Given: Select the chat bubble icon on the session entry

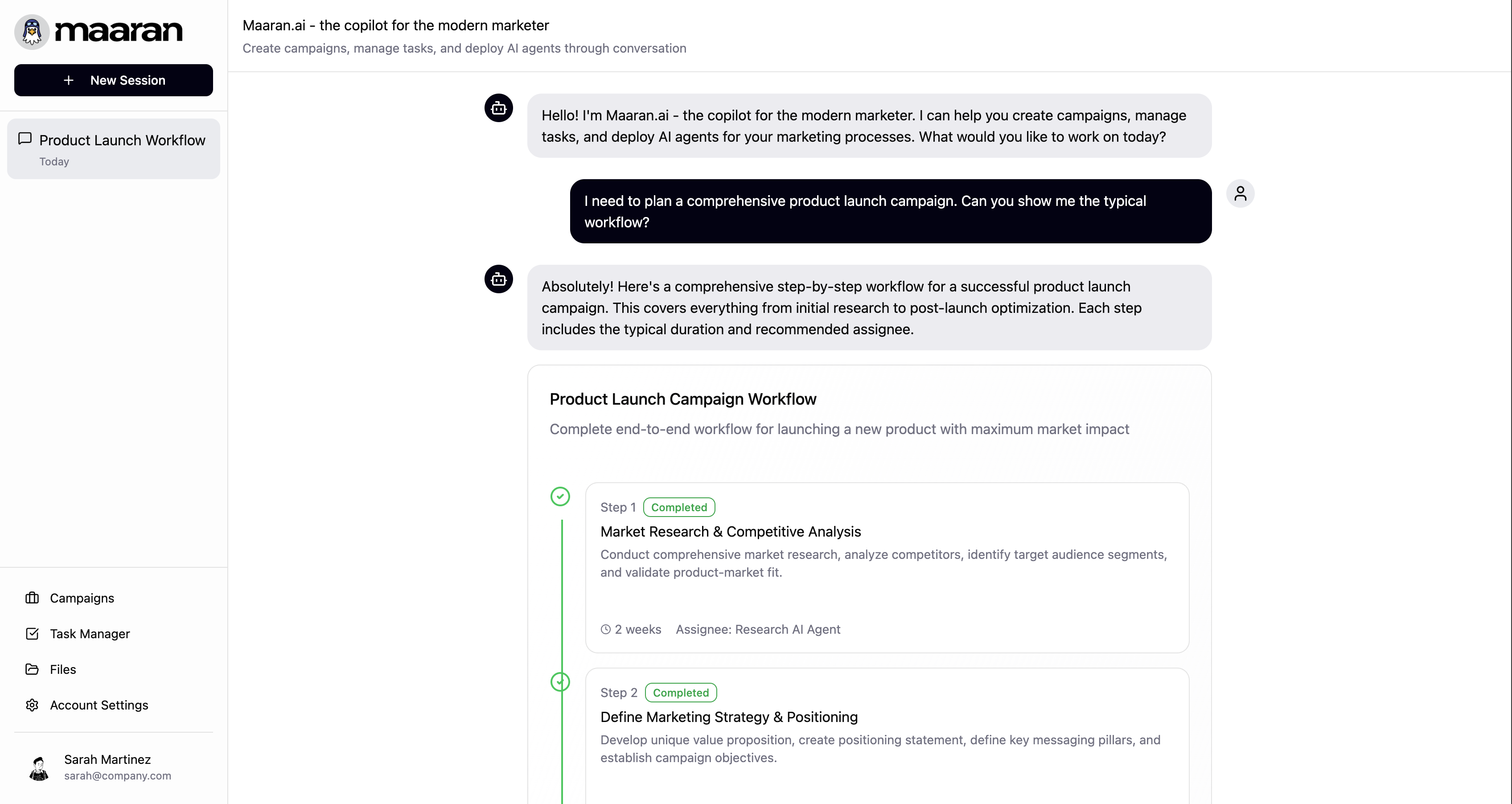Looking at the screenshot, I should point(25,139).
